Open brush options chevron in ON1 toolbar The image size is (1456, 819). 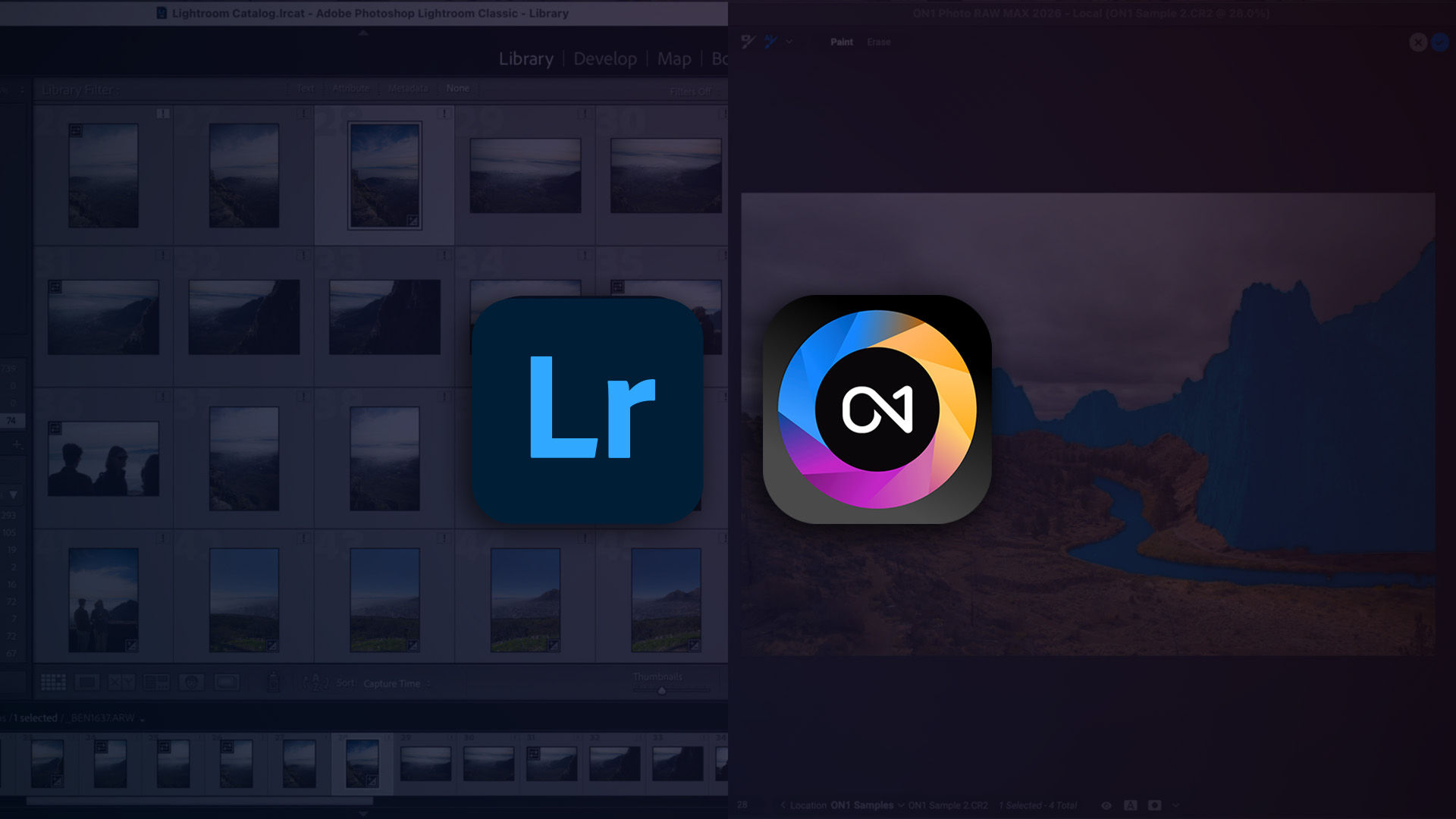(x=789, y=42)
